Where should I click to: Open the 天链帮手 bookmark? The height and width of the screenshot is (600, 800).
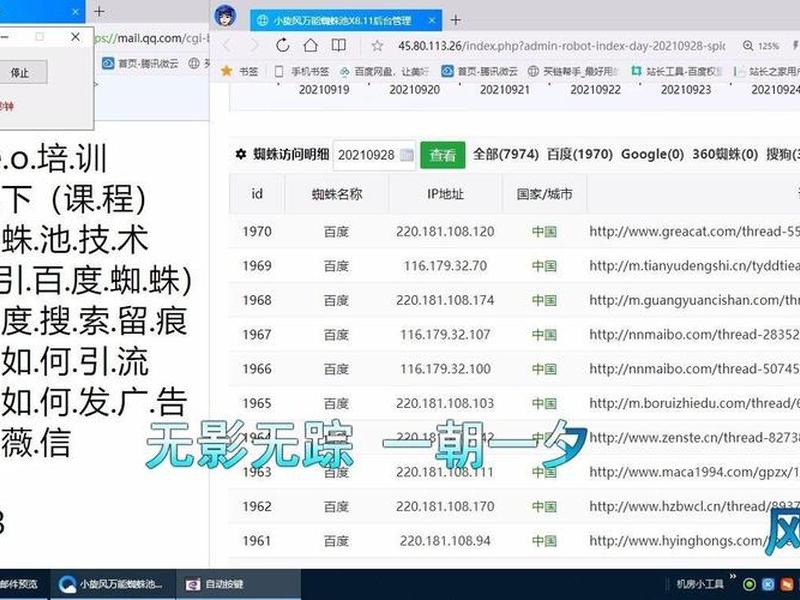[x=572, y=71]
